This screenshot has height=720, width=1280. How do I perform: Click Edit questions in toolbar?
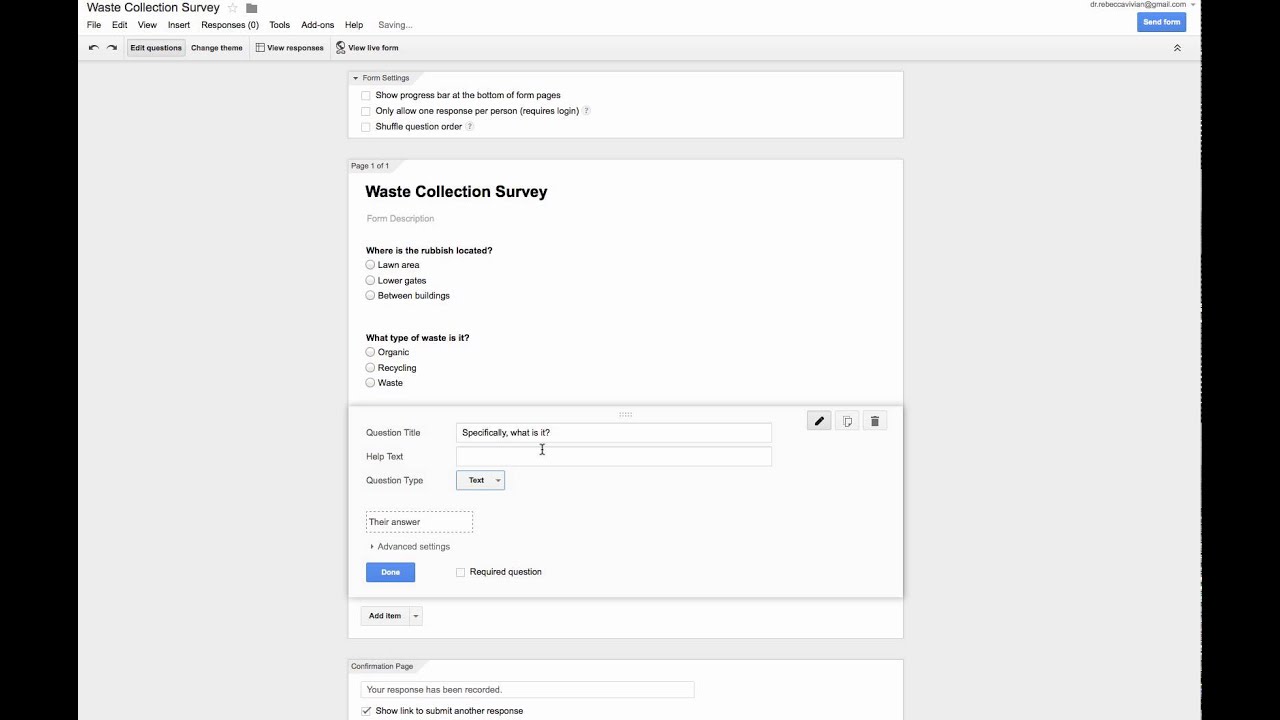point(156,48)
